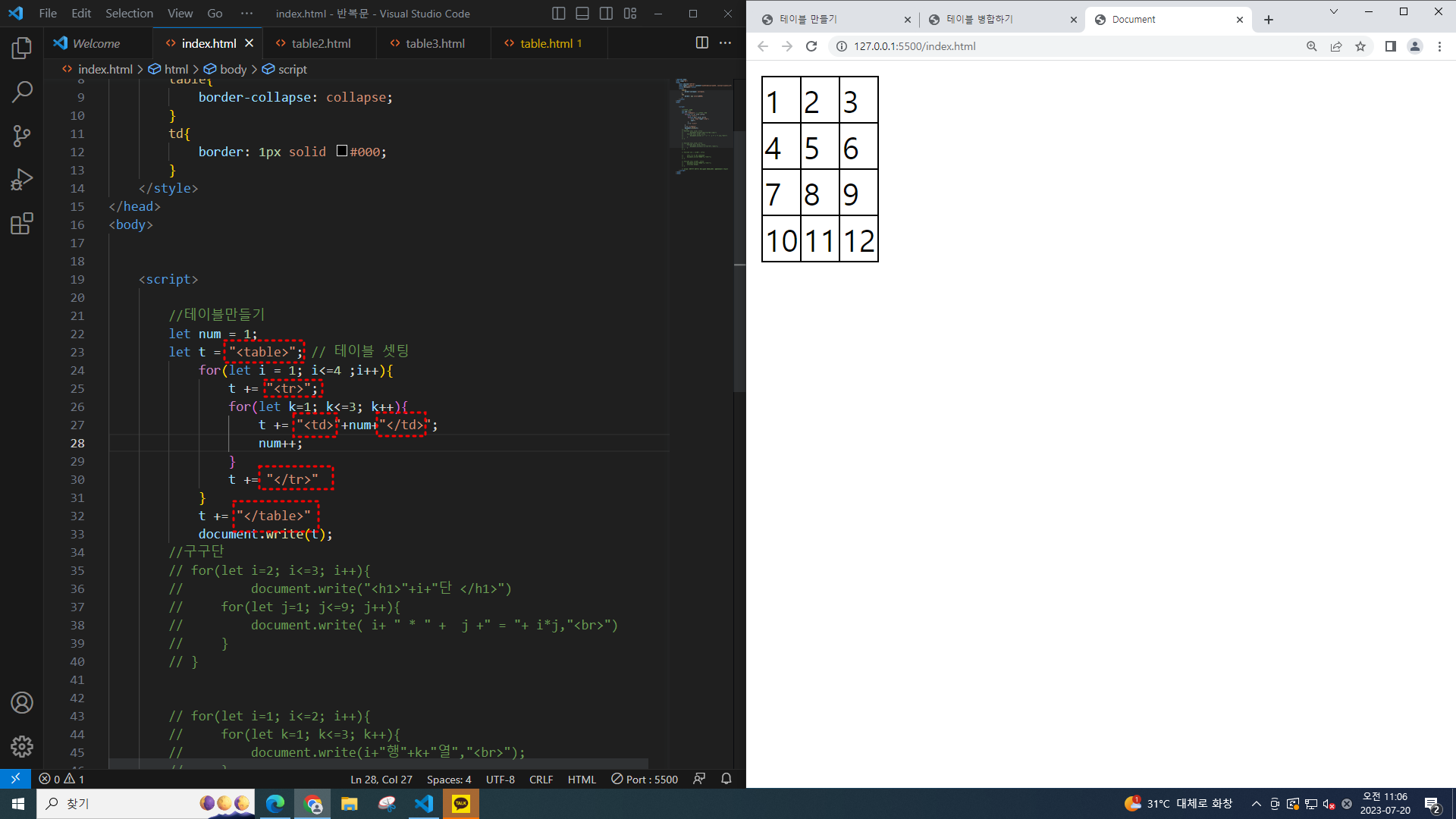Open Run and Debug view

point(22,180)
